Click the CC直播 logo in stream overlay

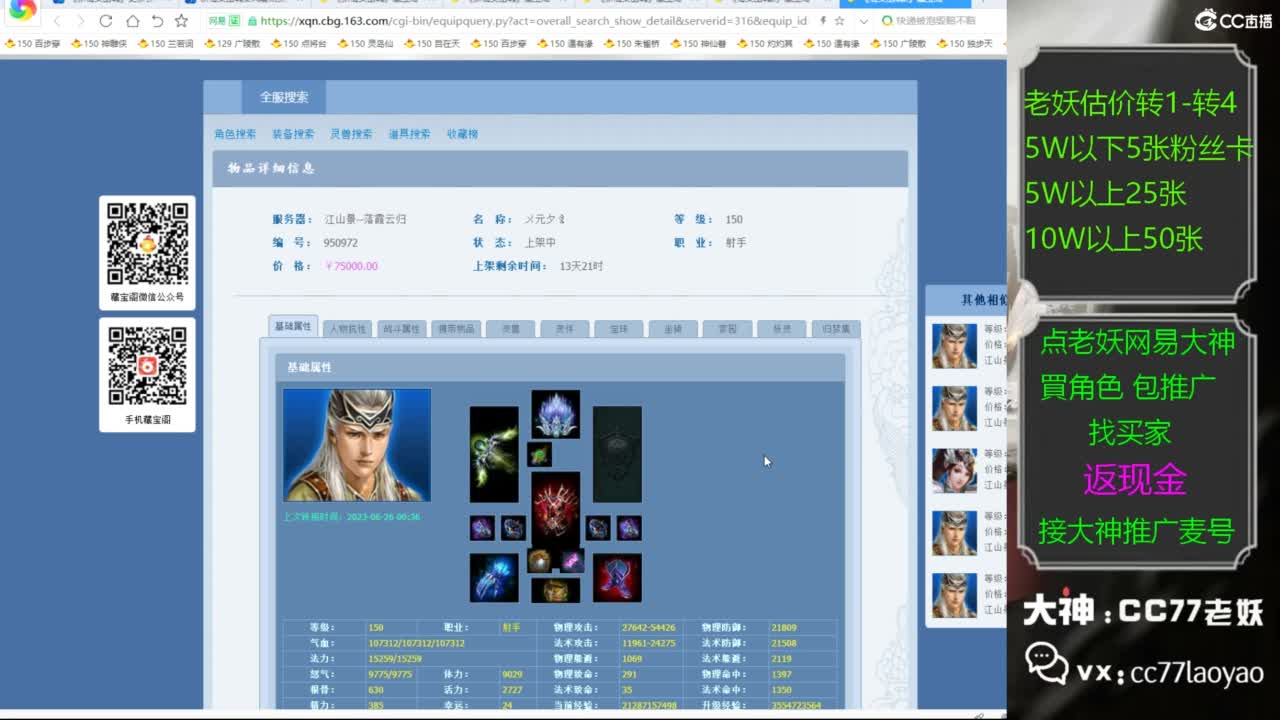[x=1233, y=20]
